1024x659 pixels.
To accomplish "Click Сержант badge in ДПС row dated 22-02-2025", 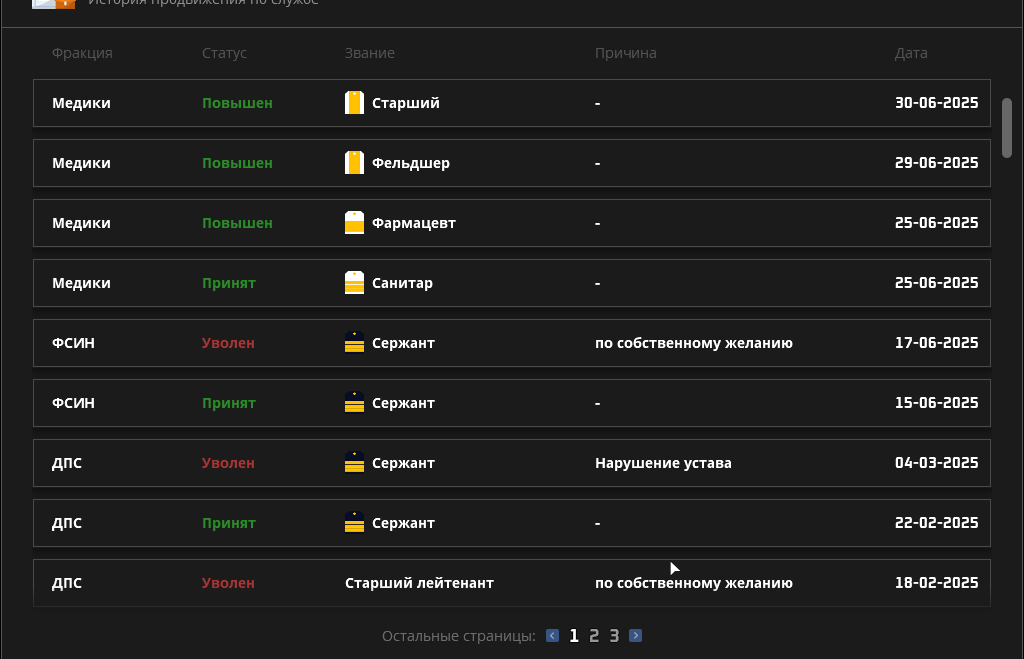I will (354, 522).
